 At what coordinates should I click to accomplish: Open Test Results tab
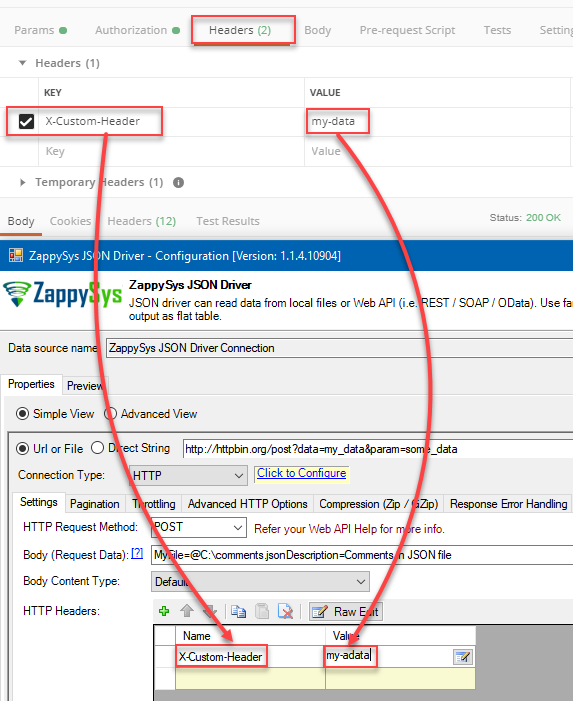click(228, 221)
